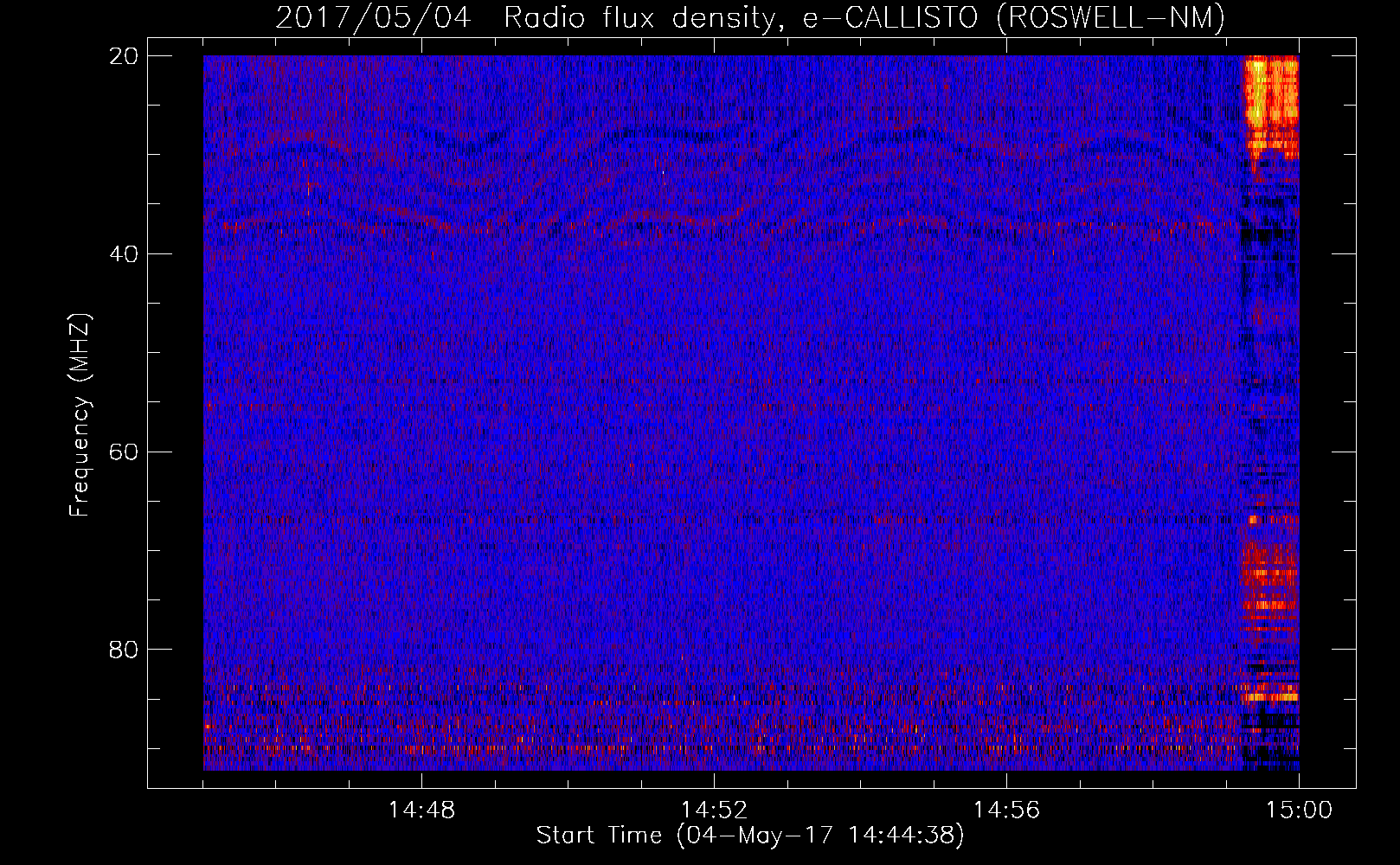Click the 20 frequency tick label
Screen dimensions: 1400x865
[124, 56]
